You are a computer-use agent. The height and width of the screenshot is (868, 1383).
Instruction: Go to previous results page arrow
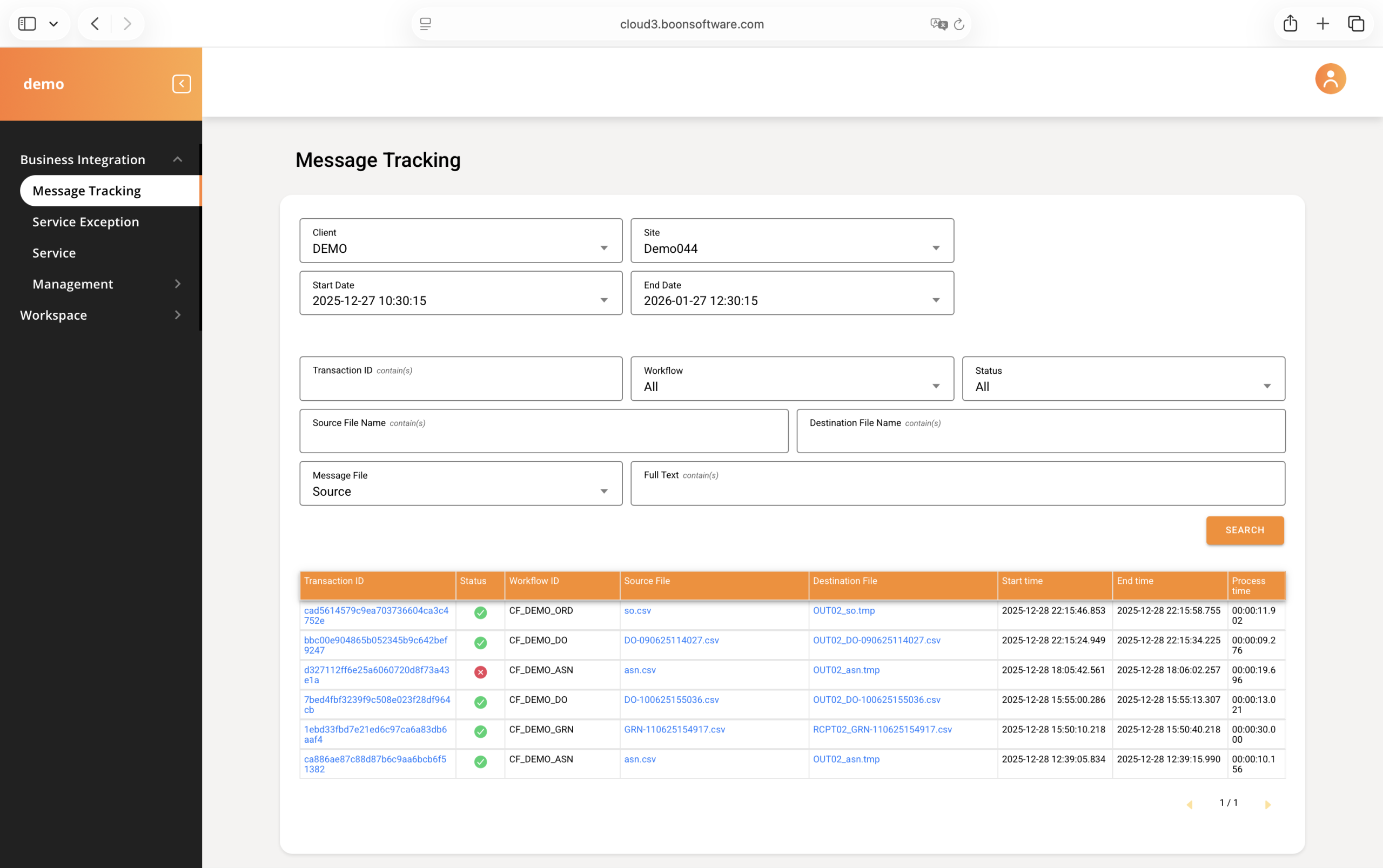pyautogui.click(x=1190, y=805)
